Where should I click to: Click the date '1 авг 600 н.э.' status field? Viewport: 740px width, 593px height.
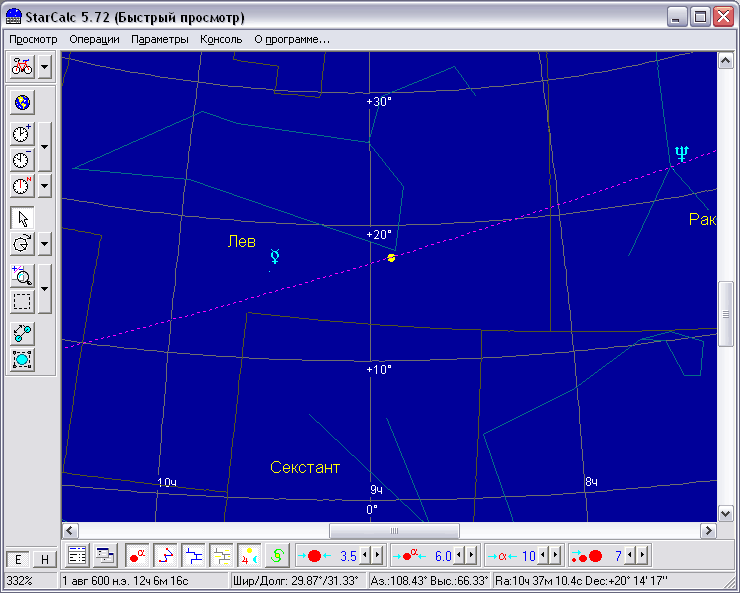point(144,581)
